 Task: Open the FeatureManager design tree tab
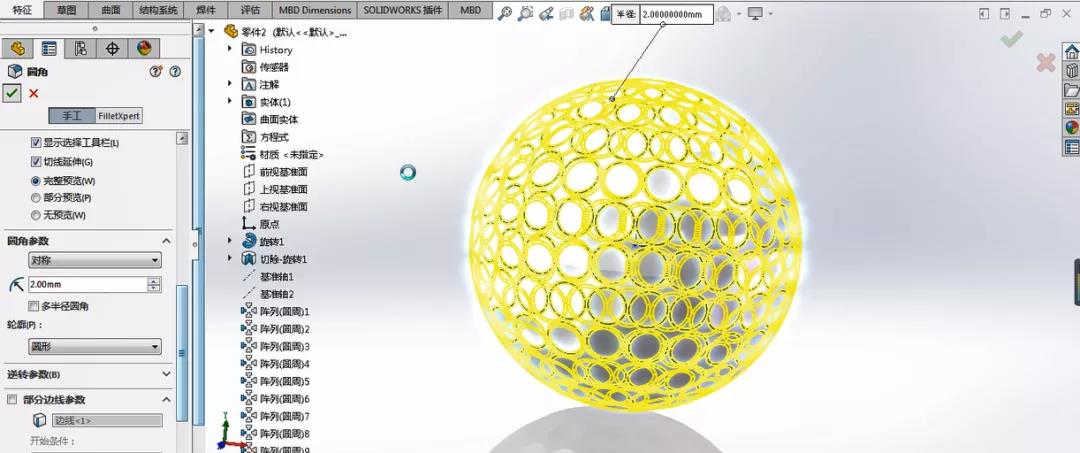(x=17, y=48)
